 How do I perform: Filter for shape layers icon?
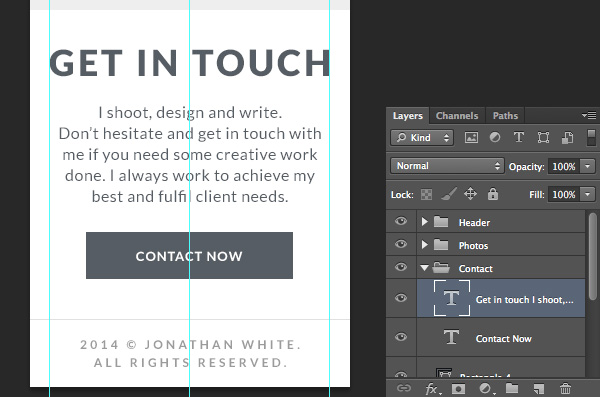pyautogui.click(x=543, y=137)
